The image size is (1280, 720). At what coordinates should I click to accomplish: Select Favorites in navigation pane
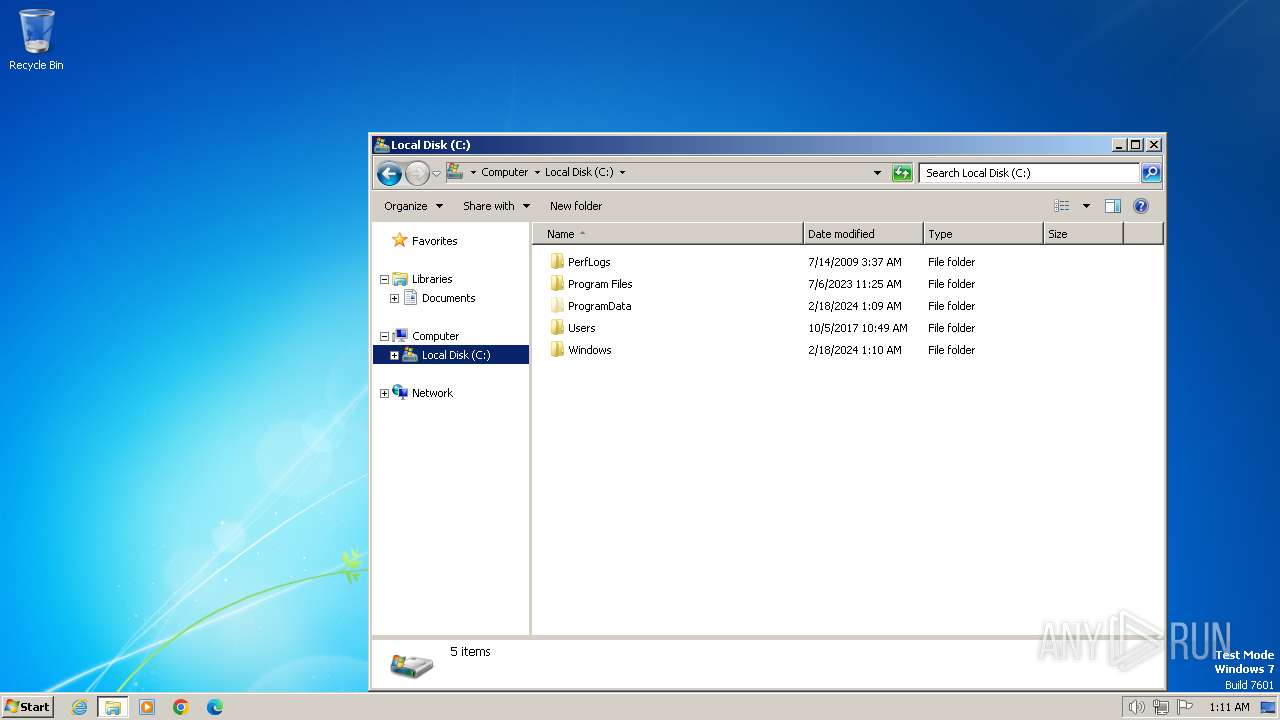click(434, 241)
